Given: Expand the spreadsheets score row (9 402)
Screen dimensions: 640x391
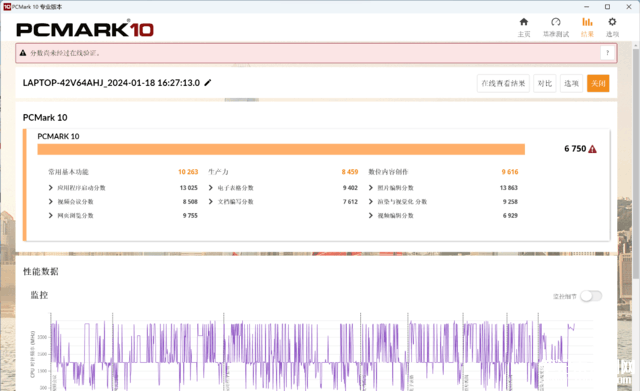Looking at the screenshot, I should tap(283, 188).
